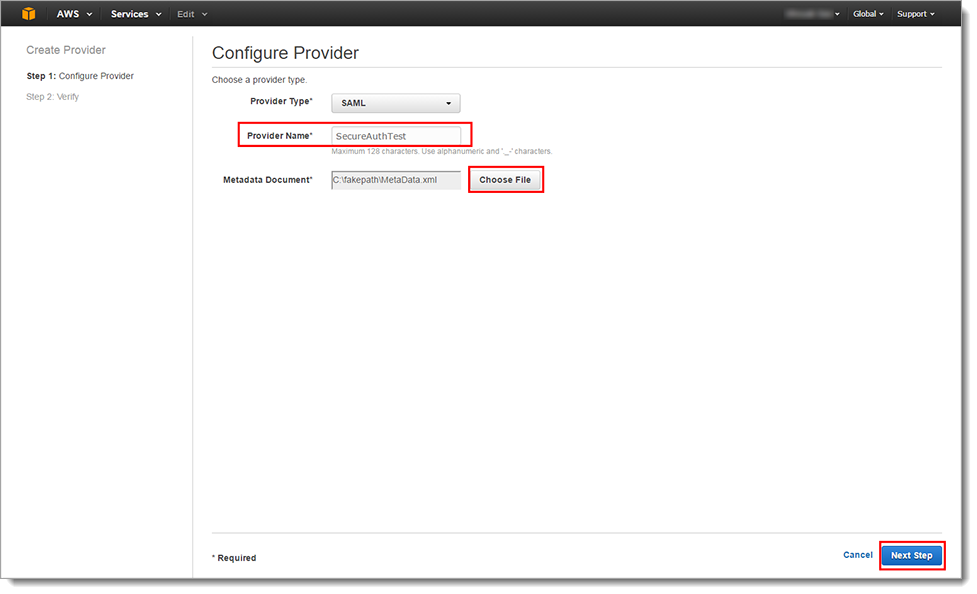The image size is (977, 594).
Task: Select Step 1: Configure Provider in sidebar
Action: tap(80, 76)
